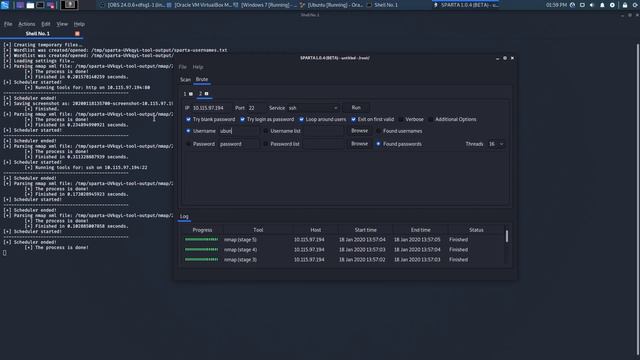Click the IP address input field
Viewport: 640px width, 360px height.
pyautogui.click(x=211, y=108)
